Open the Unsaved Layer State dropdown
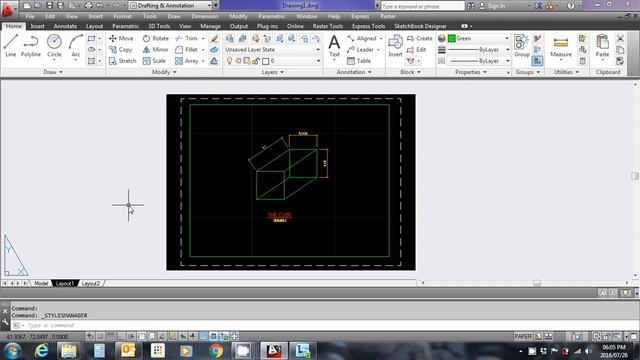The width and height of the screenshot is (640, 360). [x=272, y=49]
